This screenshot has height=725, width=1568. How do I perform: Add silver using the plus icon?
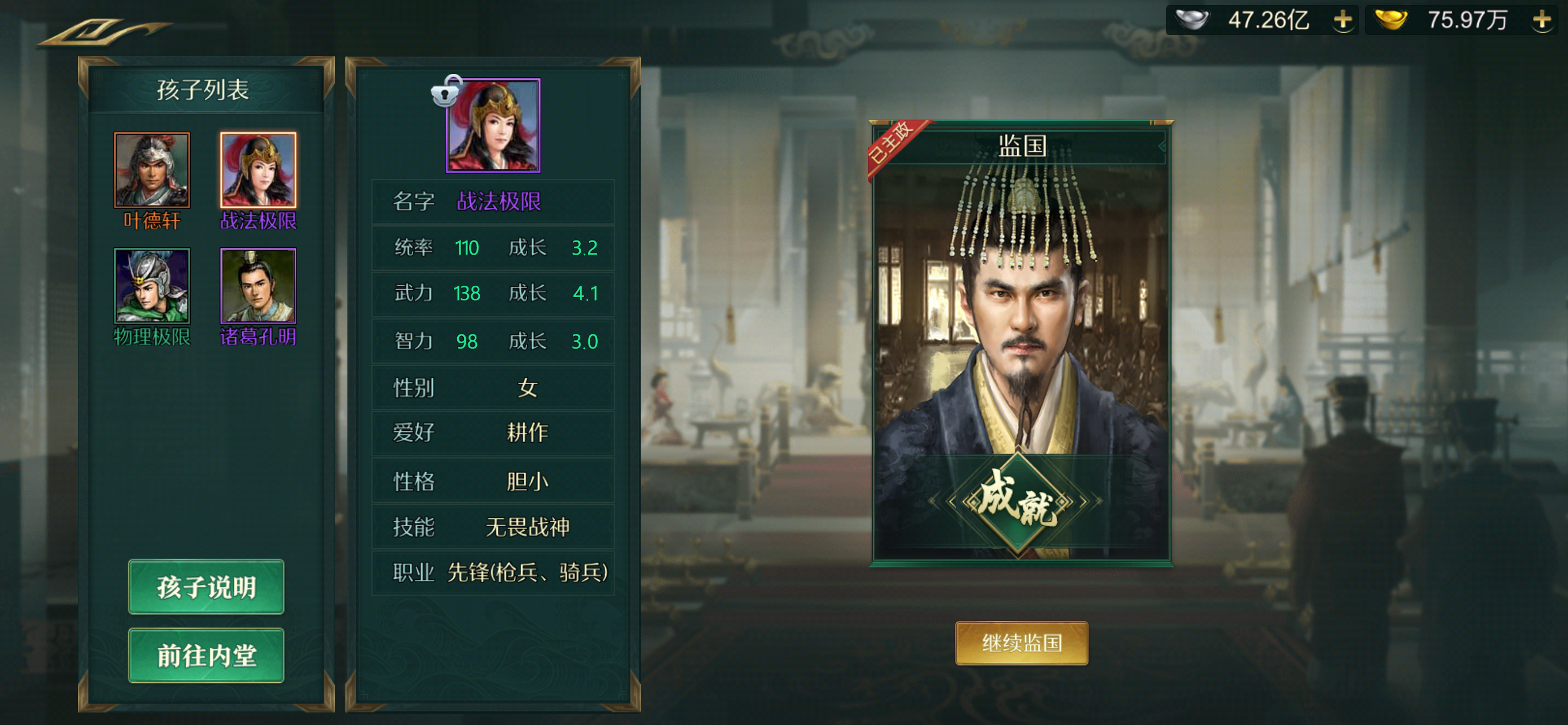pyautogui.click(x=1343, y=20)
